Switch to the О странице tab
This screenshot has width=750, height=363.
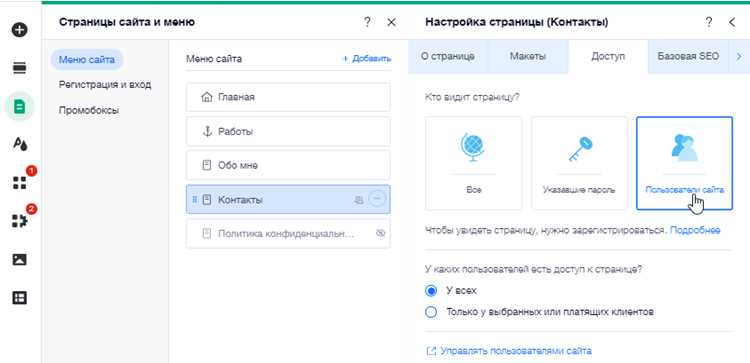pos(448,56)
